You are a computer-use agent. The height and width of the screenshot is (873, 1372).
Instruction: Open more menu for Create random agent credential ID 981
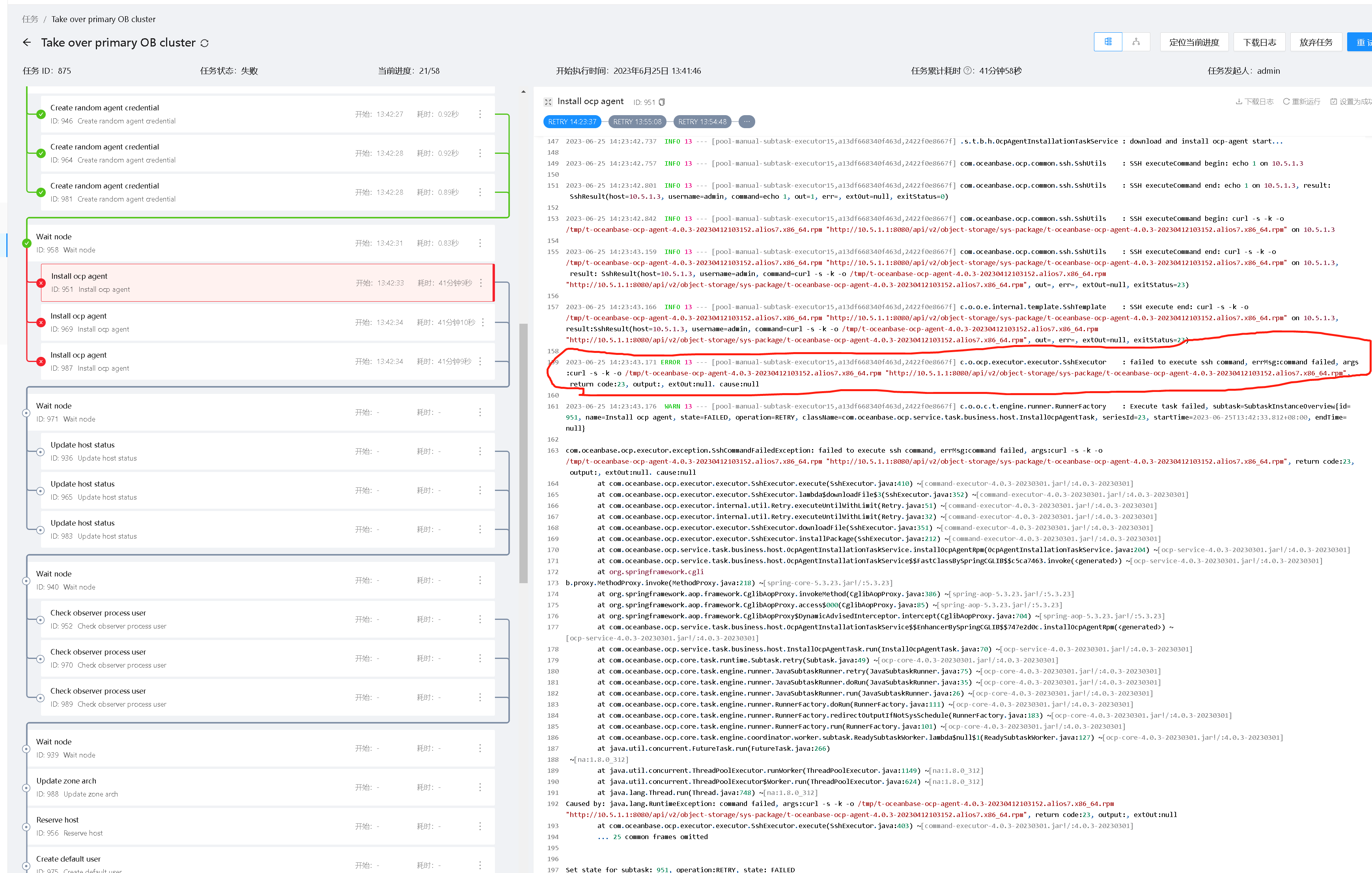click(x=480, y=192)
